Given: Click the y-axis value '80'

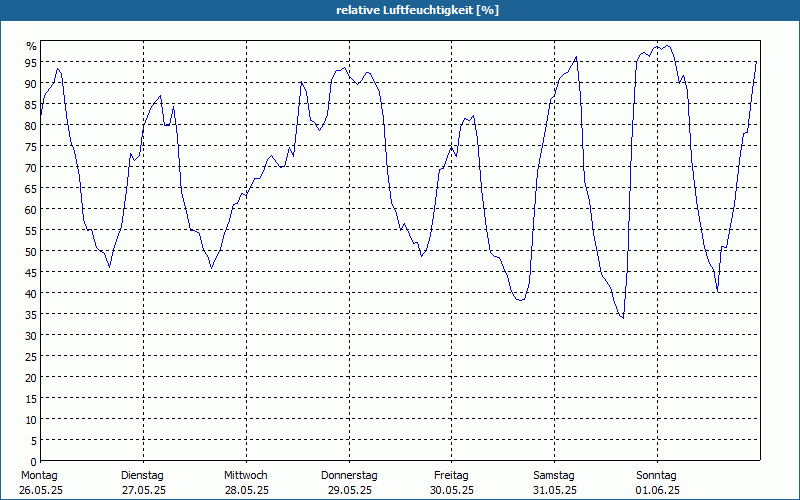Looking at the screenshot, I should pyautogui.click(x=31, y=126).
